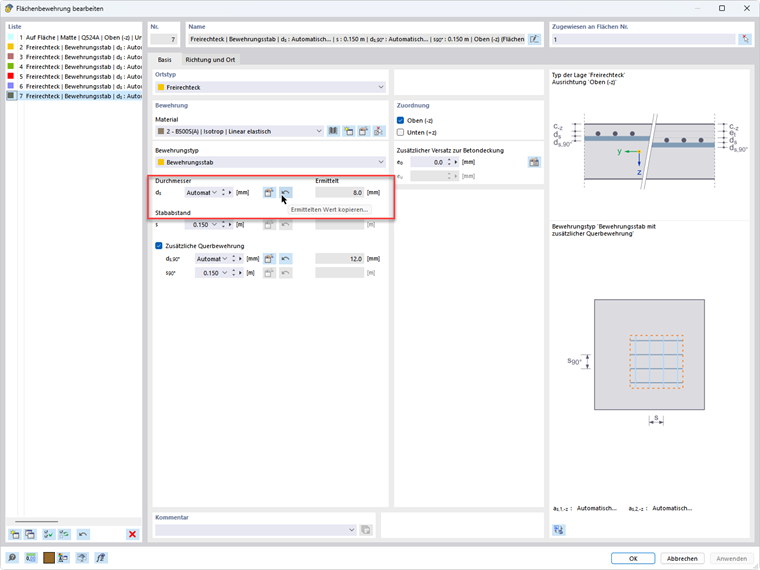
Task: Click the edit icon next to ds Automat
Action: pyautogui.click(x=269, y=192)
